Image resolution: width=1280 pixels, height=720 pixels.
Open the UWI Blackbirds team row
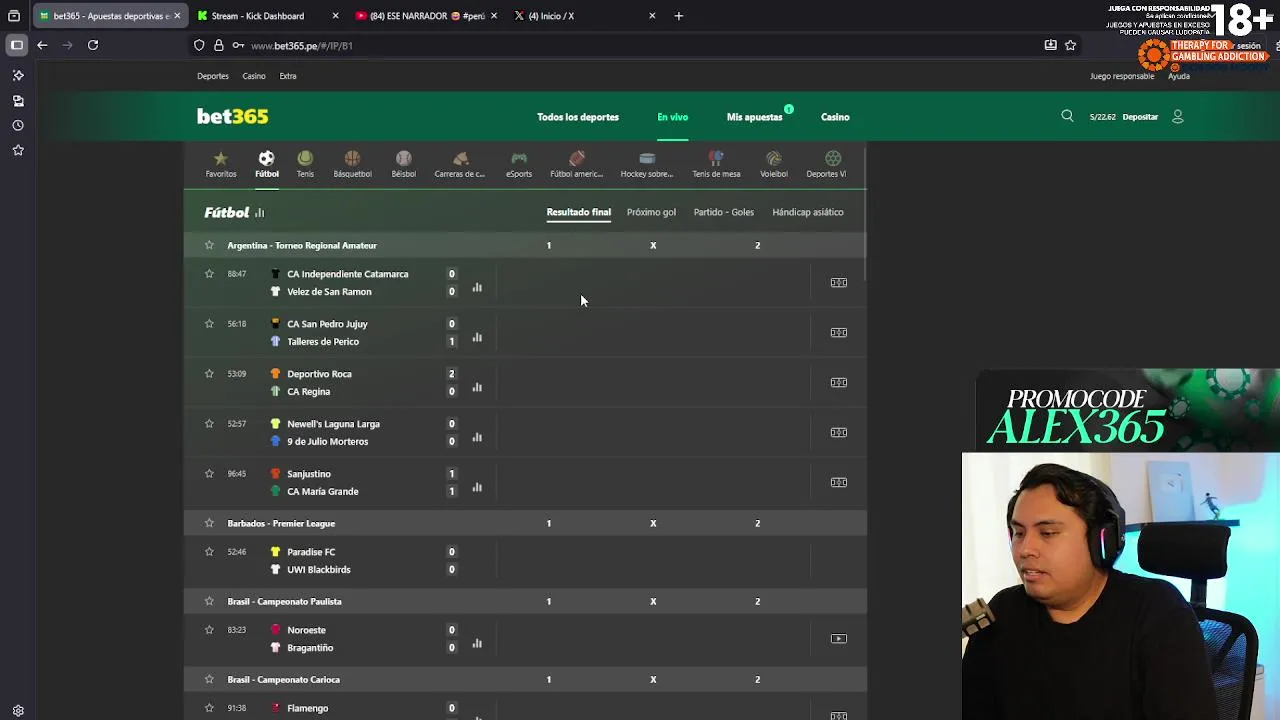click(318, 570)
